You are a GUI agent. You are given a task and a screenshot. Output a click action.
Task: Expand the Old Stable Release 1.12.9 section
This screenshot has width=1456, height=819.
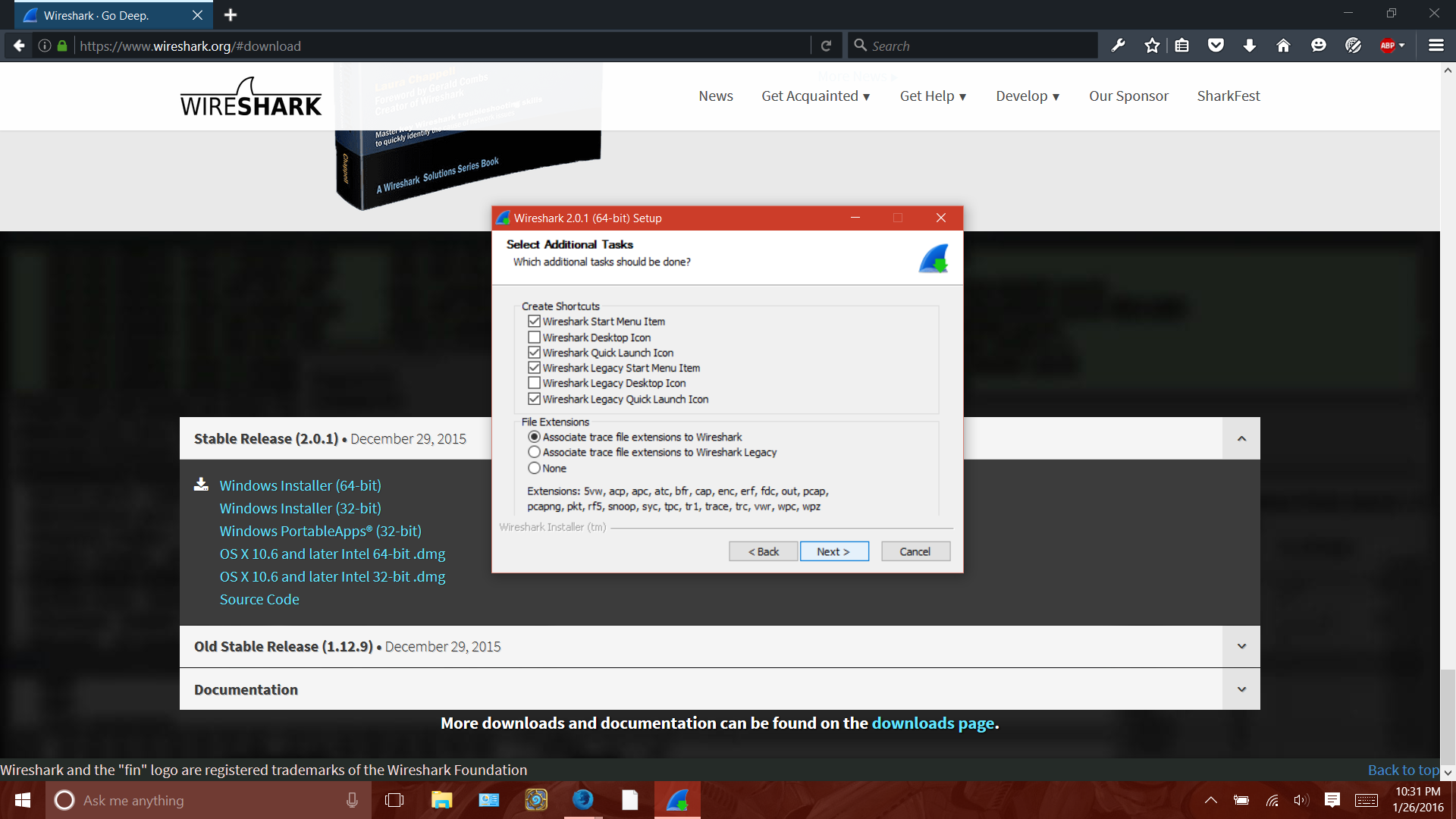pos(1241,646)
